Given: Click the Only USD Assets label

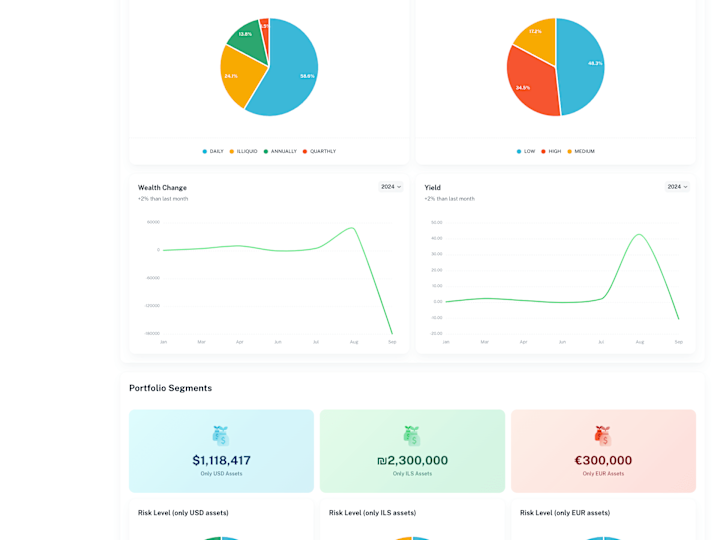Looking at the screenshot, I should (x=221, y=473).
